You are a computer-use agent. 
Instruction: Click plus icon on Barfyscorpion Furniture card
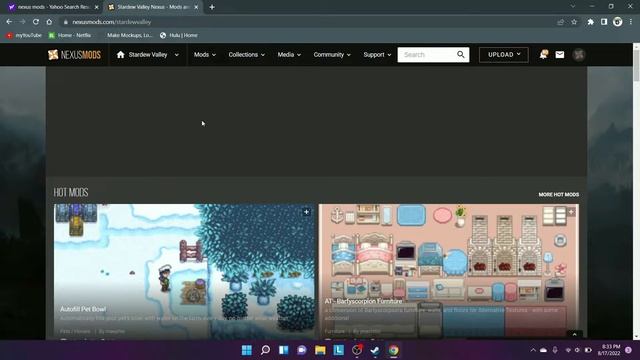point(571,212)
